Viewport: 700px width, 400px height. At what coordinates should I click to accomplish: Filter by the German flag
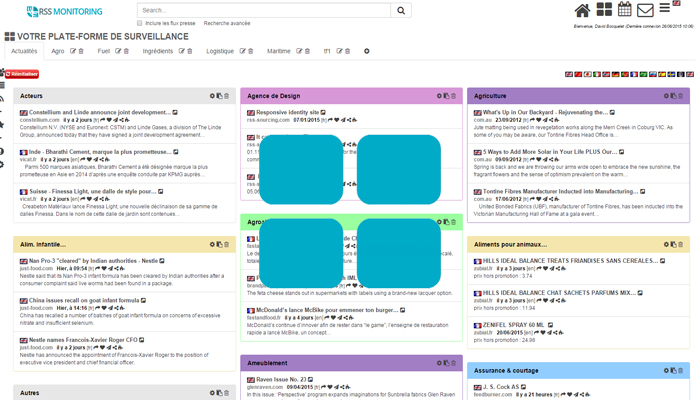616,74
